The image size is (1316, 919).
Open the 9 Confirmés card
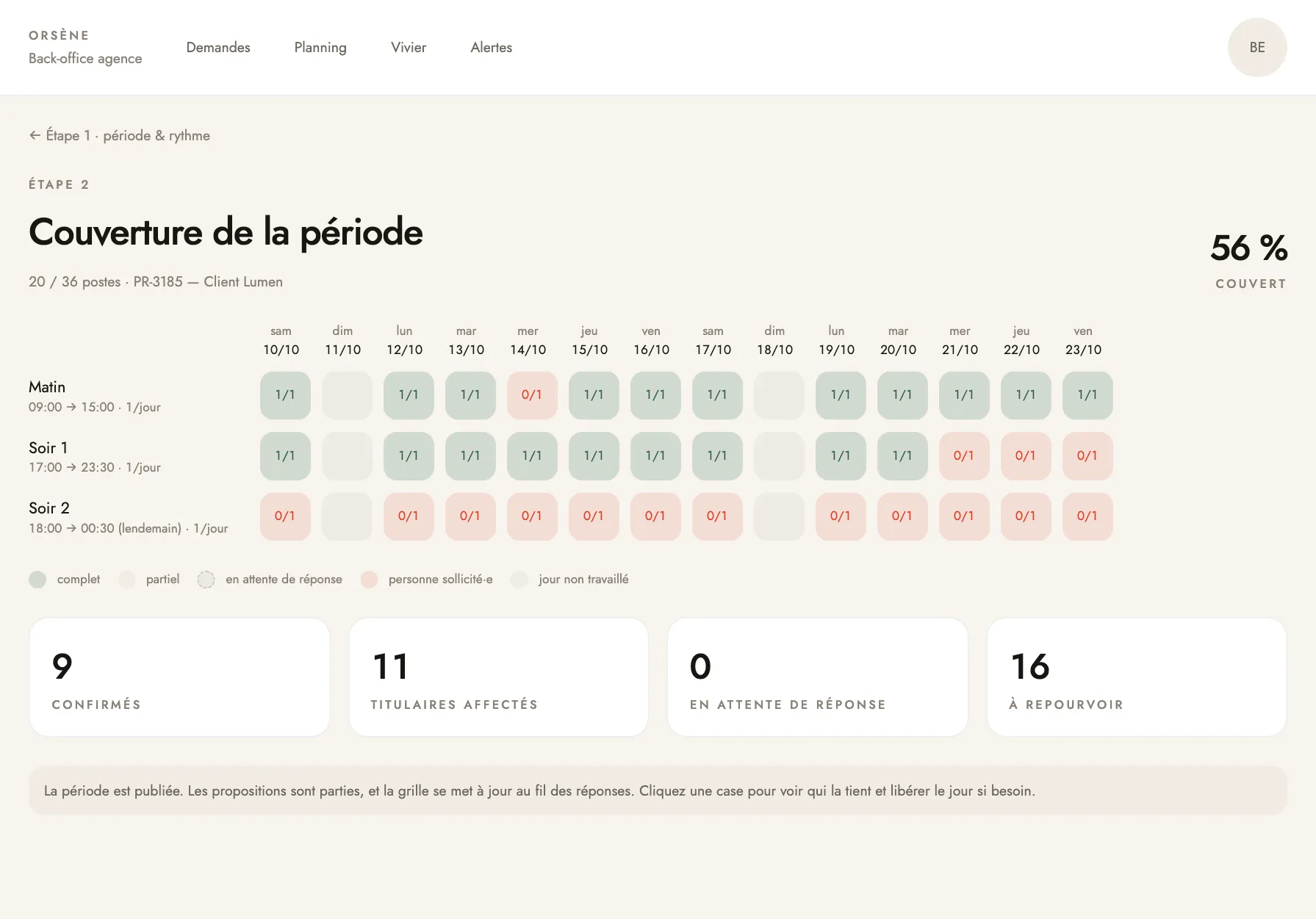pyautogui.click(x=179, y=677)
